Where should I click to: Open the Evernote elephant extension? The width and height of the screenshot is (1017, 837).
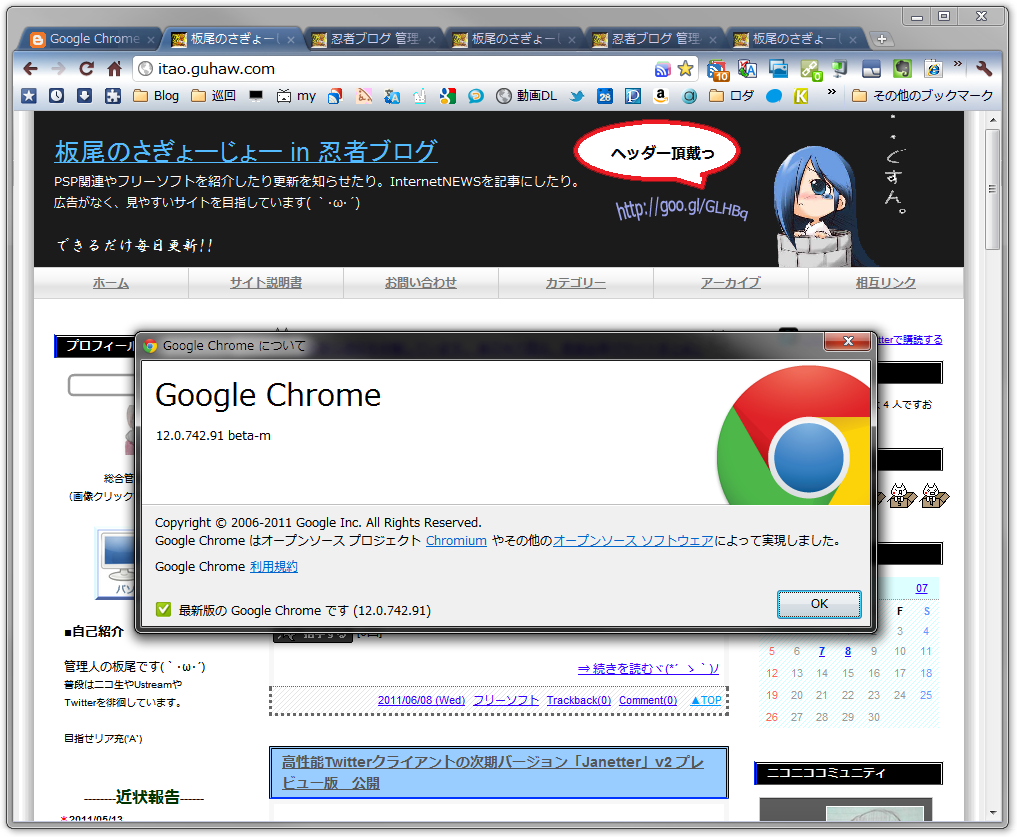point(902,69)
